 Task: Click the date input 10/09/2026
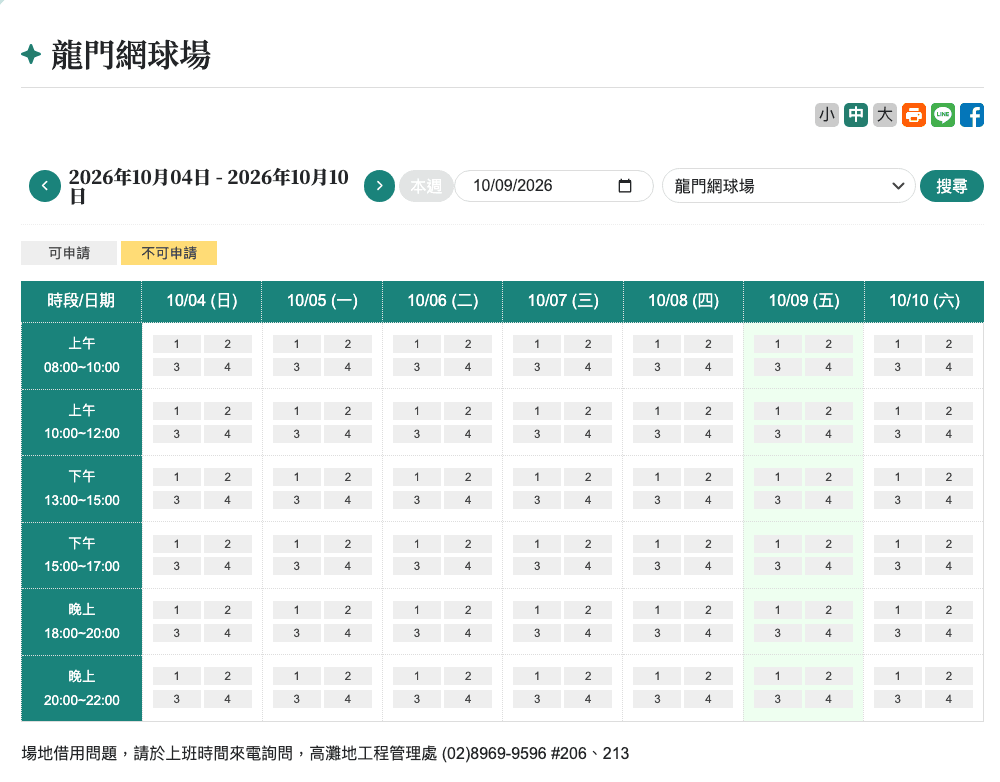click(x=554, y=186)
